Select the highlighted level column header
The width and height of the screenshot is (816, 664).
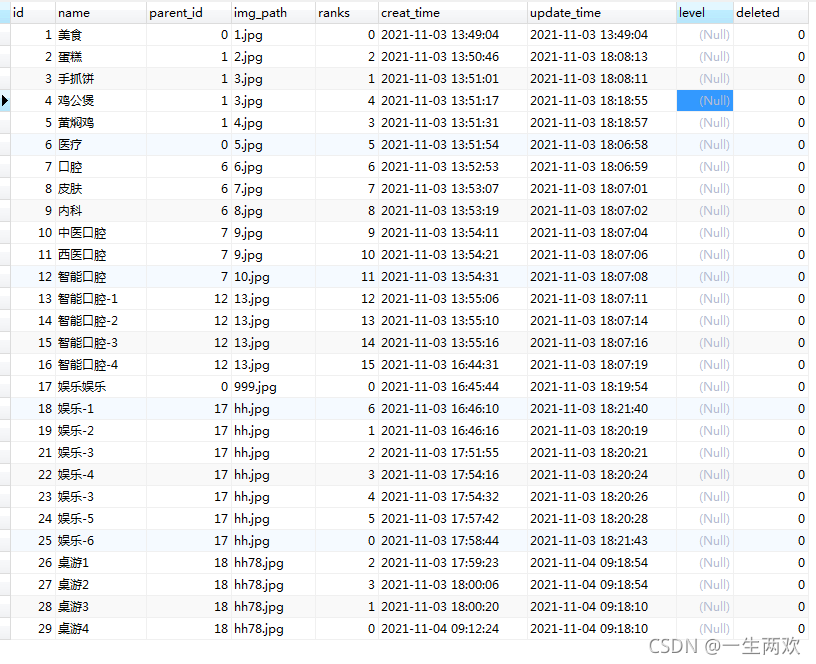tap(705, 12)
